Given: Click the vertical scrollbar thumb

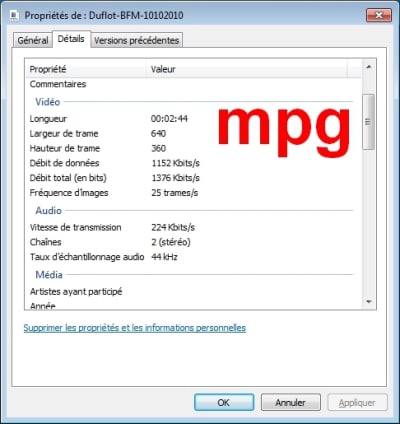Looking at the screenshot, I should click(x=368, y=122).
